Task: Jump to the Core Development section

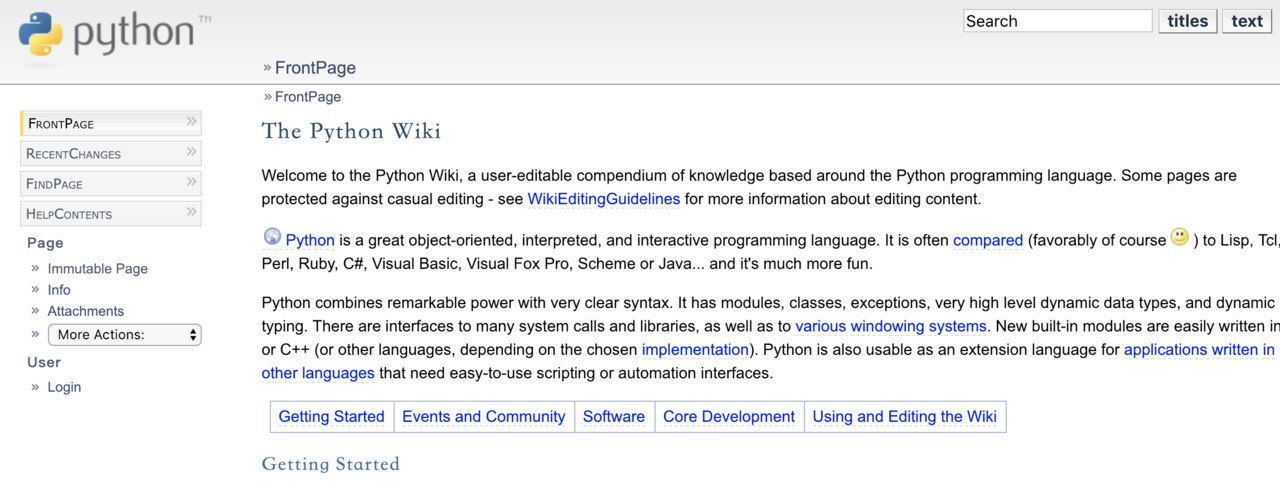Action: coord(729,417)
